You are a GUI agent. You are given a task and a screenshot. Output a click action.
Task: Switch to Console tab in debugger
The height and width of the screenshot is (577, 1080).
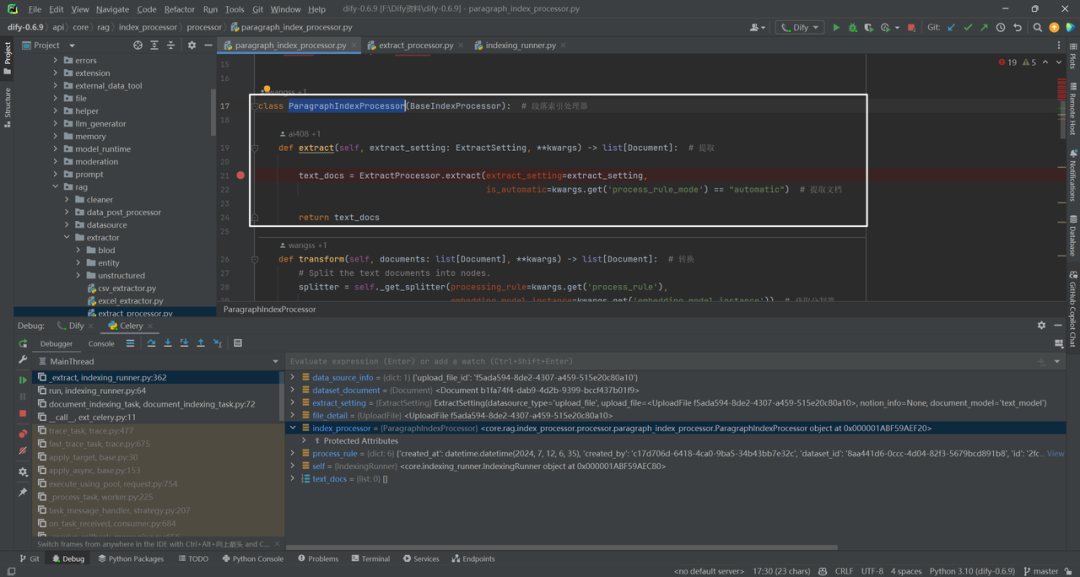101,344
